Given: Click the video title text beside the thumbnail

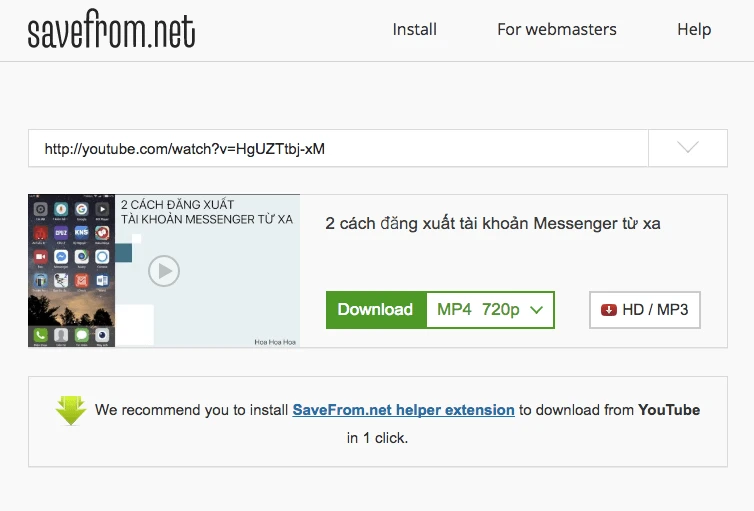Looking at the screenshot, I should tap(493, 223).
